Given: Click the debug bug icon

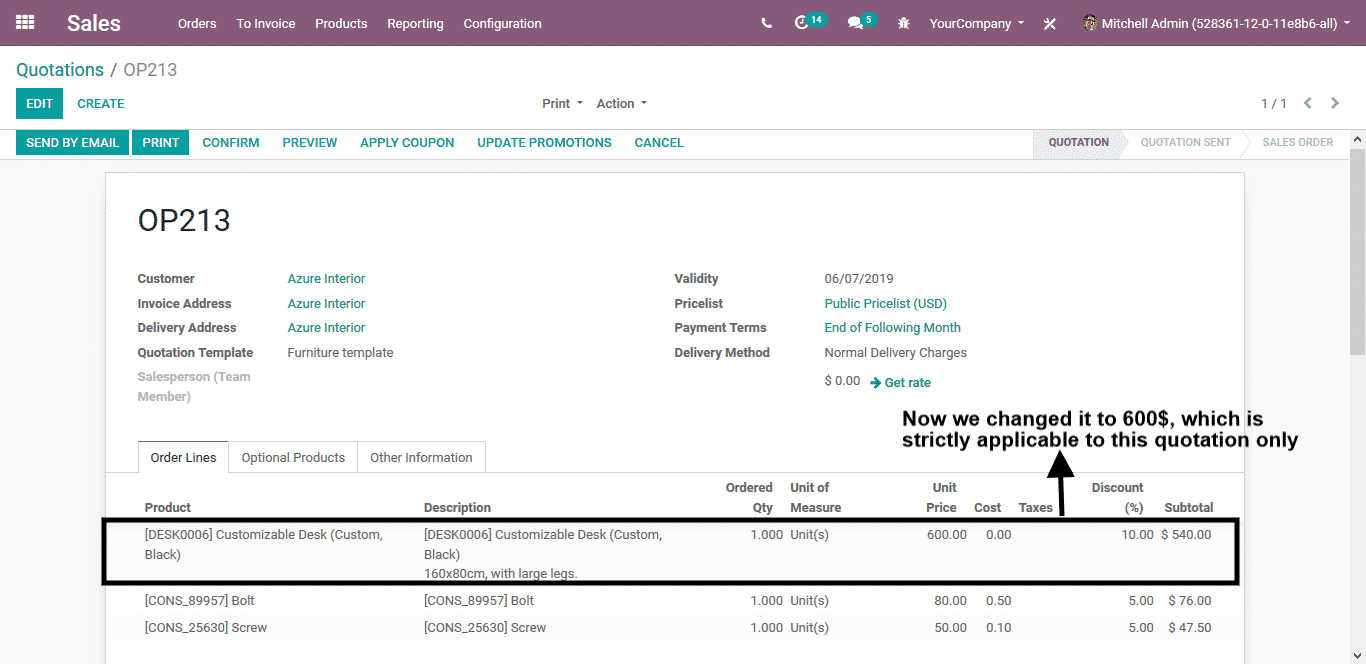Looking at the screenshot, I should click(904, 23).
